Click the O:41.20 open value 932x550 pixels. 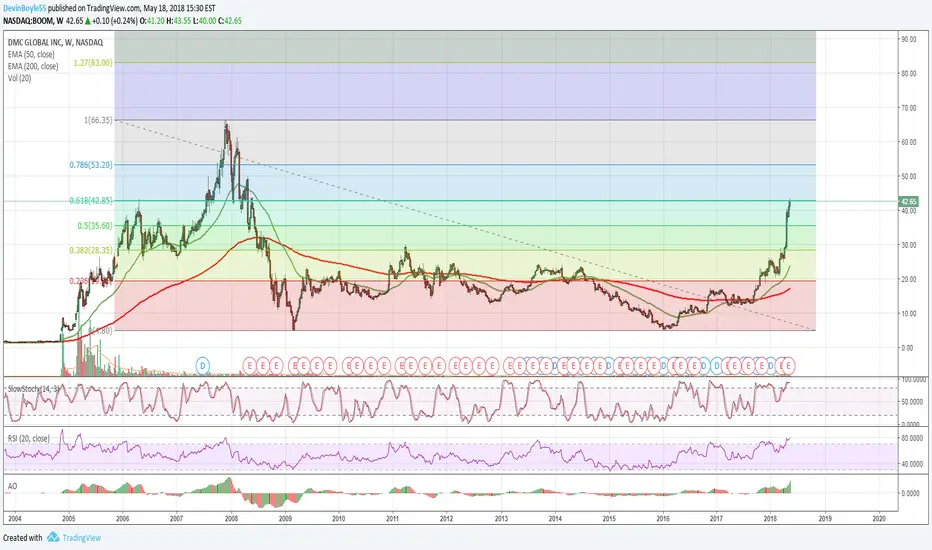click(x=152, y=21)
